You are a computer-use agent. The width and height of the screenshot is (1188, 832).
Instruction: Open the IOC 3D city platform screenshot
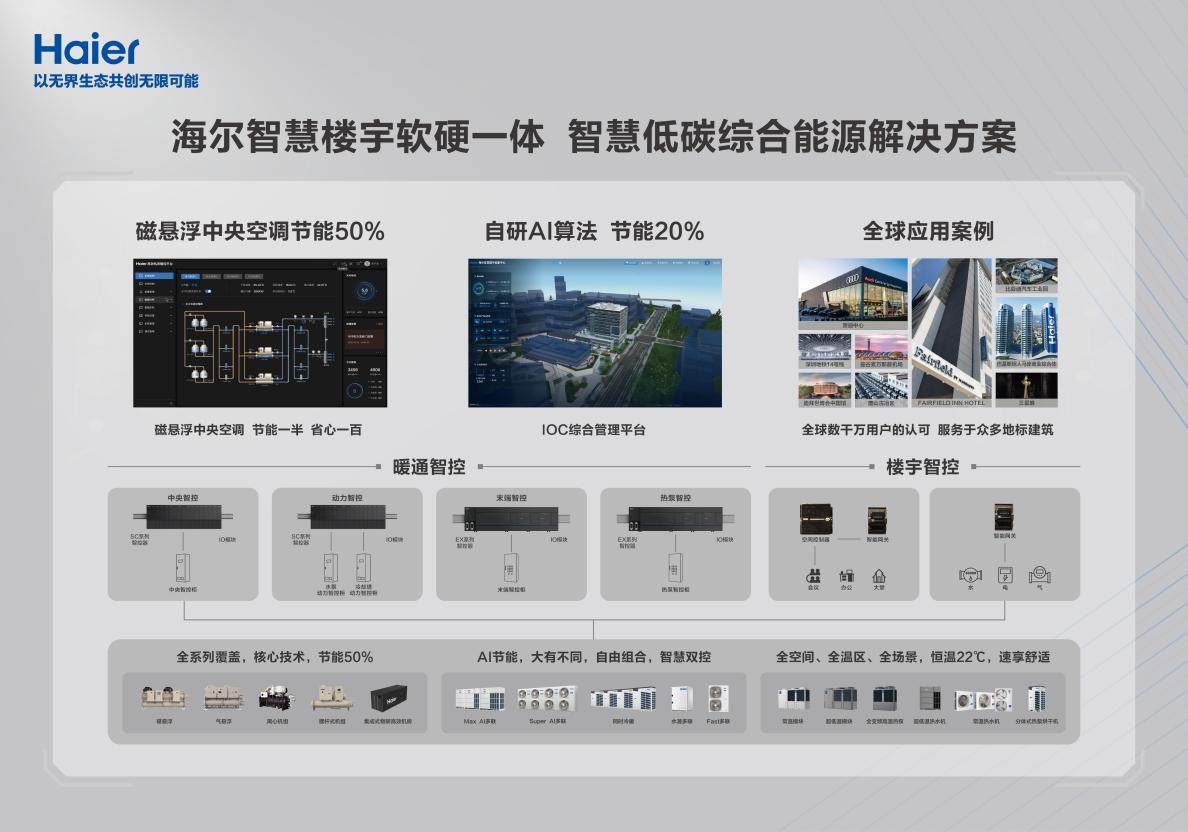[594, 333]
